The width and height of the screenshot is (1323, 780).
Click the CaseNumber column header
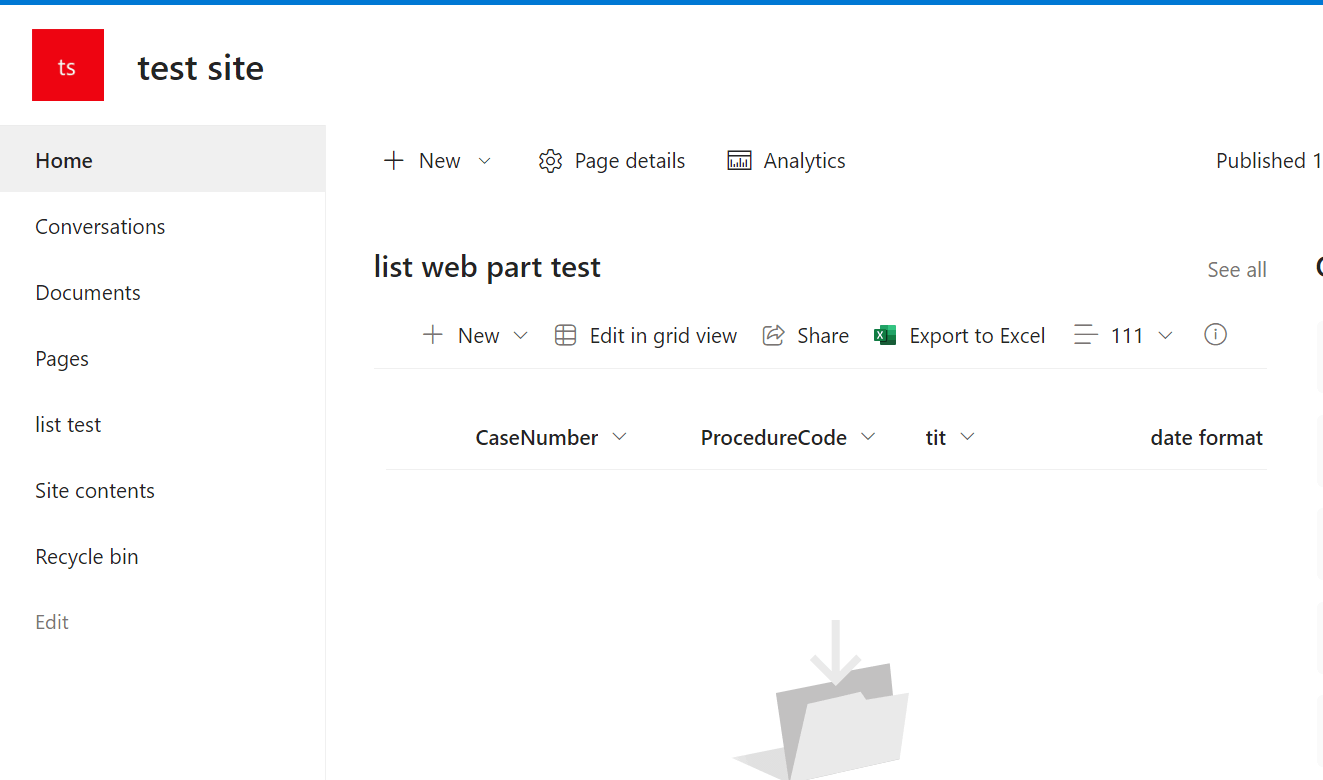[x=537, y=438]
